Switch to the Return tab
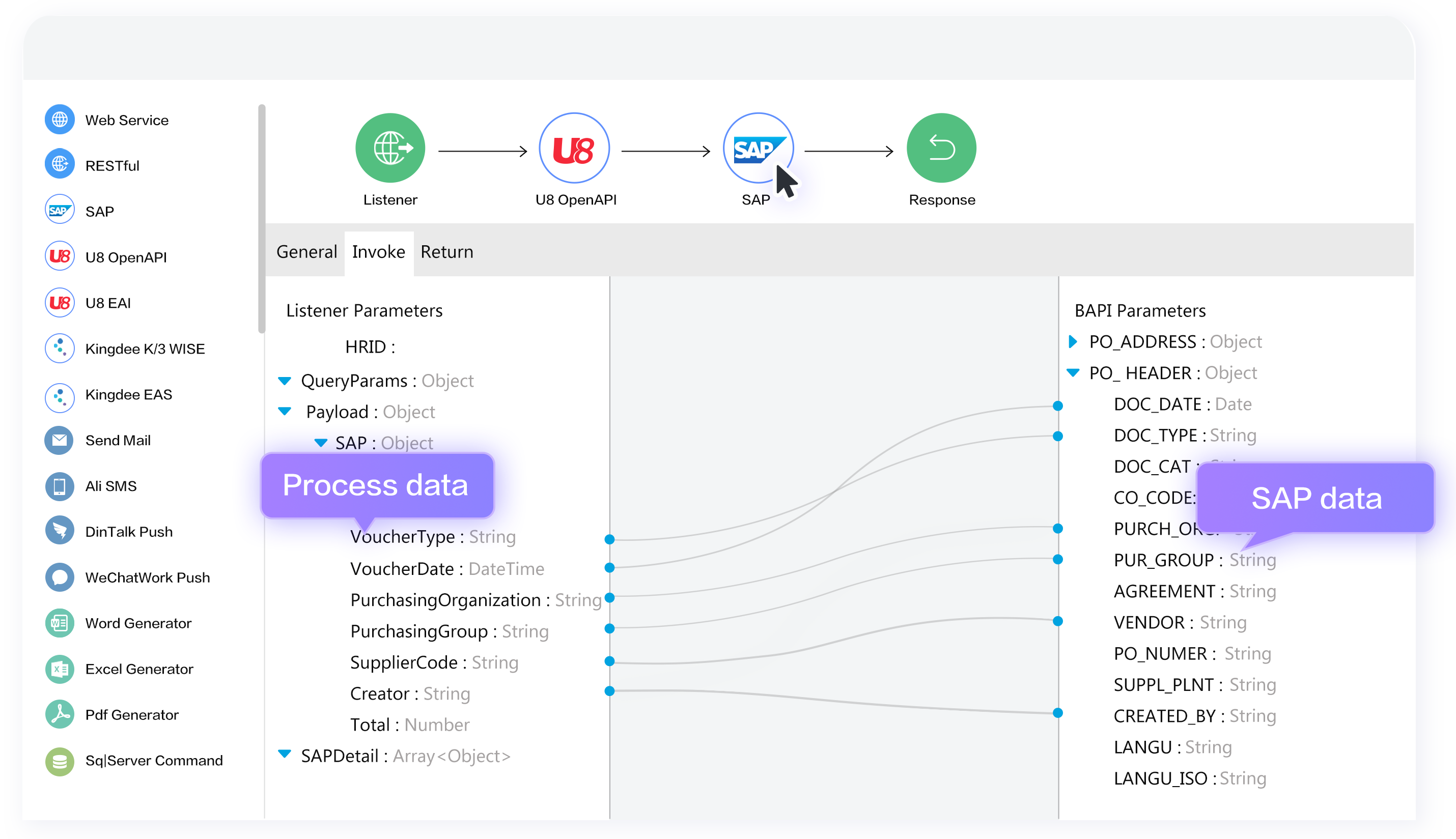This screenshot has height=839, width=1456. pyautogui.click(x=446, y=252)
